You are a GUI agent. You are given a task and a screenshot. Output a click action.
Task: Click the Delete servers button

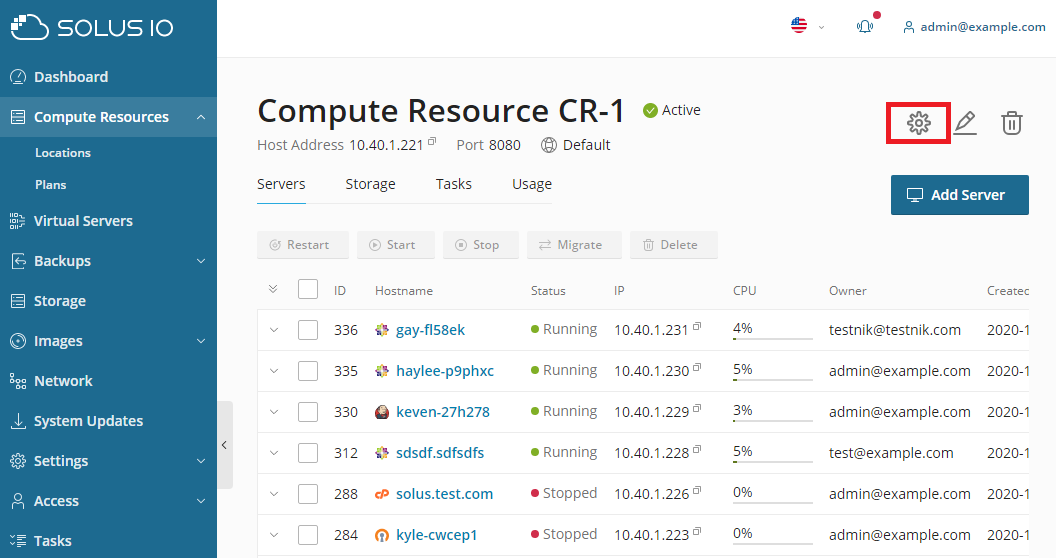coord(673,245)
